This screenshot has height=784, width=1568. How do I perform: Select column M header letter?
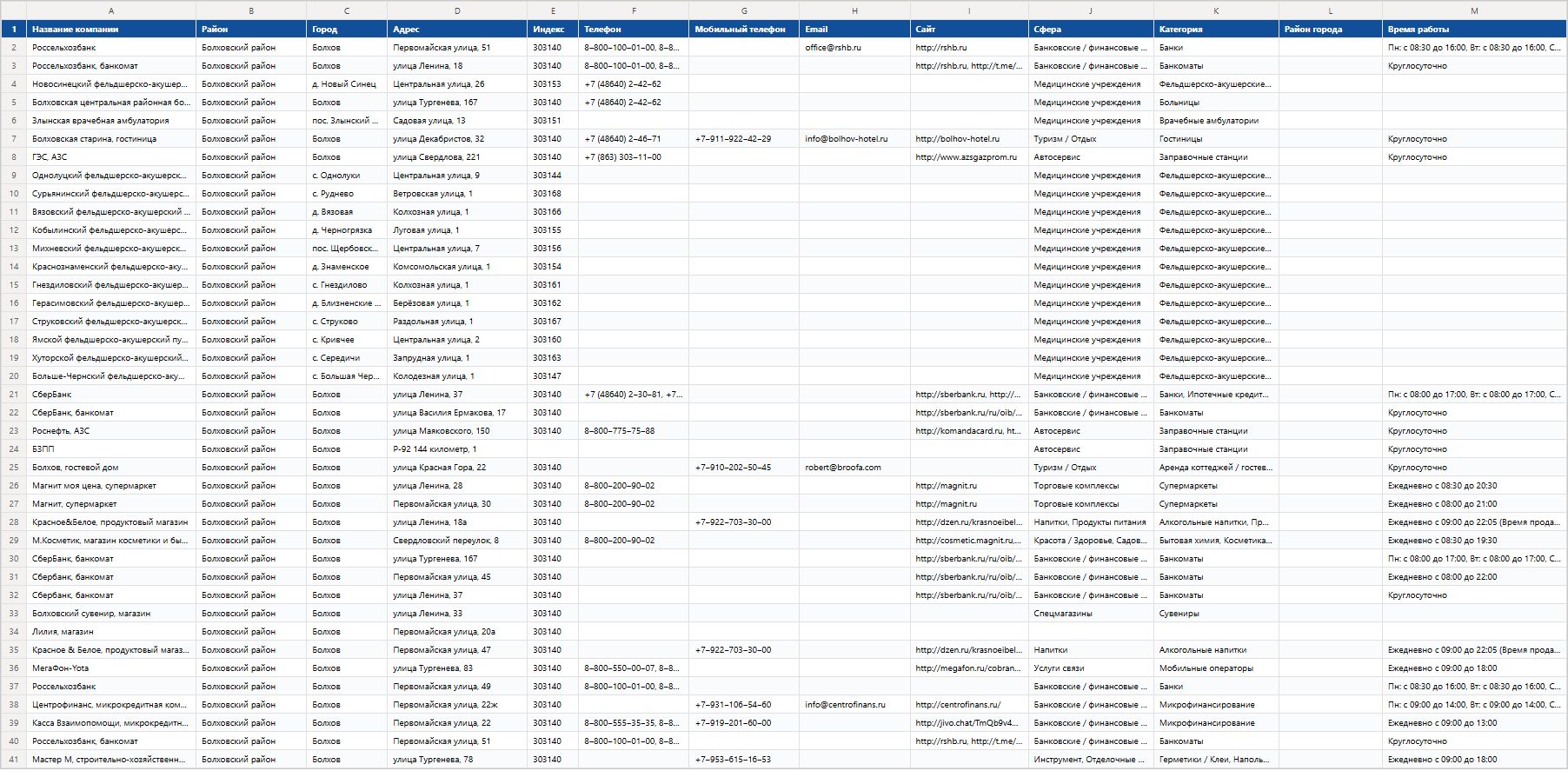pyautogui.click(x=1474, y=10)
